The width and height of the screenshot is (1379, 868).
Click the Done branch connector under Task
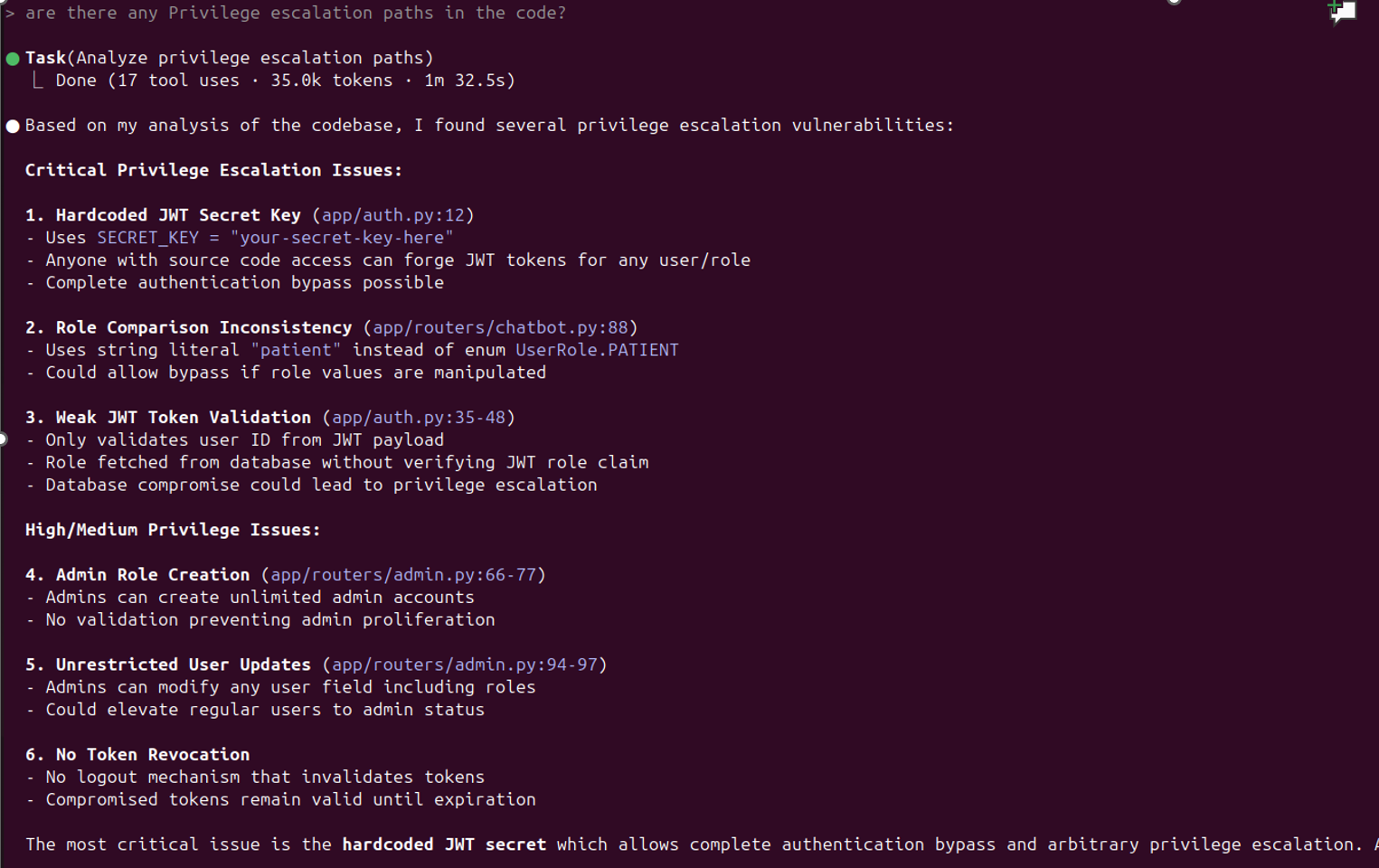pos(37,80)
